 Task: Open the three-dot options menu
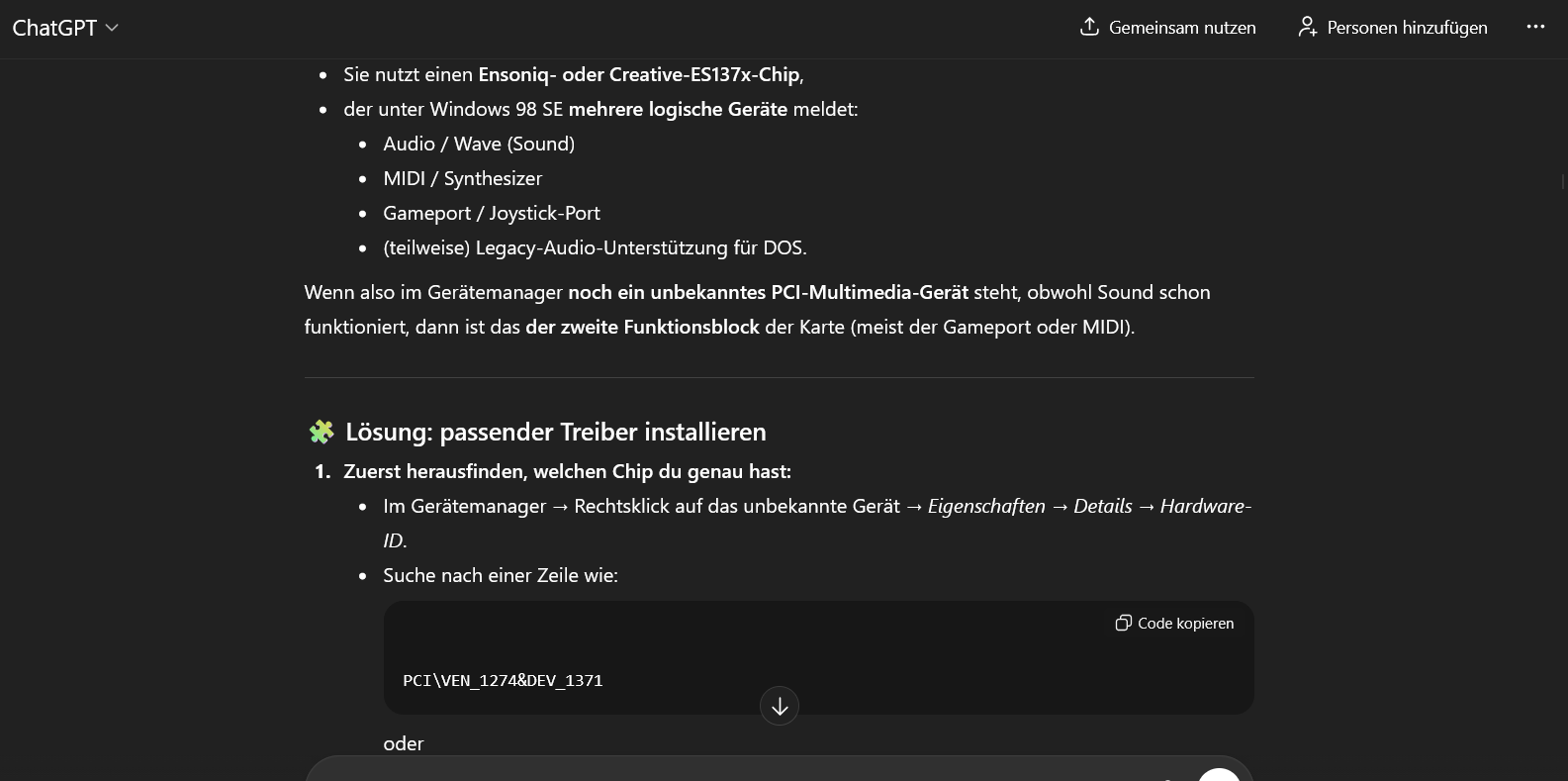click(1535, 27)
